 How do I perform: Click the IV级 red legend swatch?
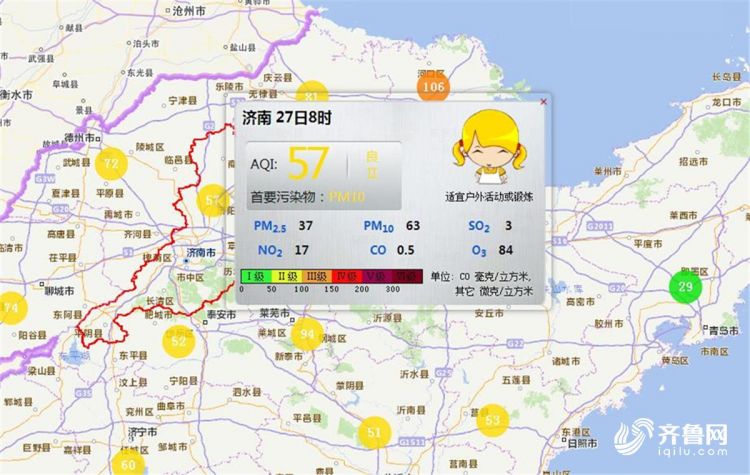pos(347,276)
